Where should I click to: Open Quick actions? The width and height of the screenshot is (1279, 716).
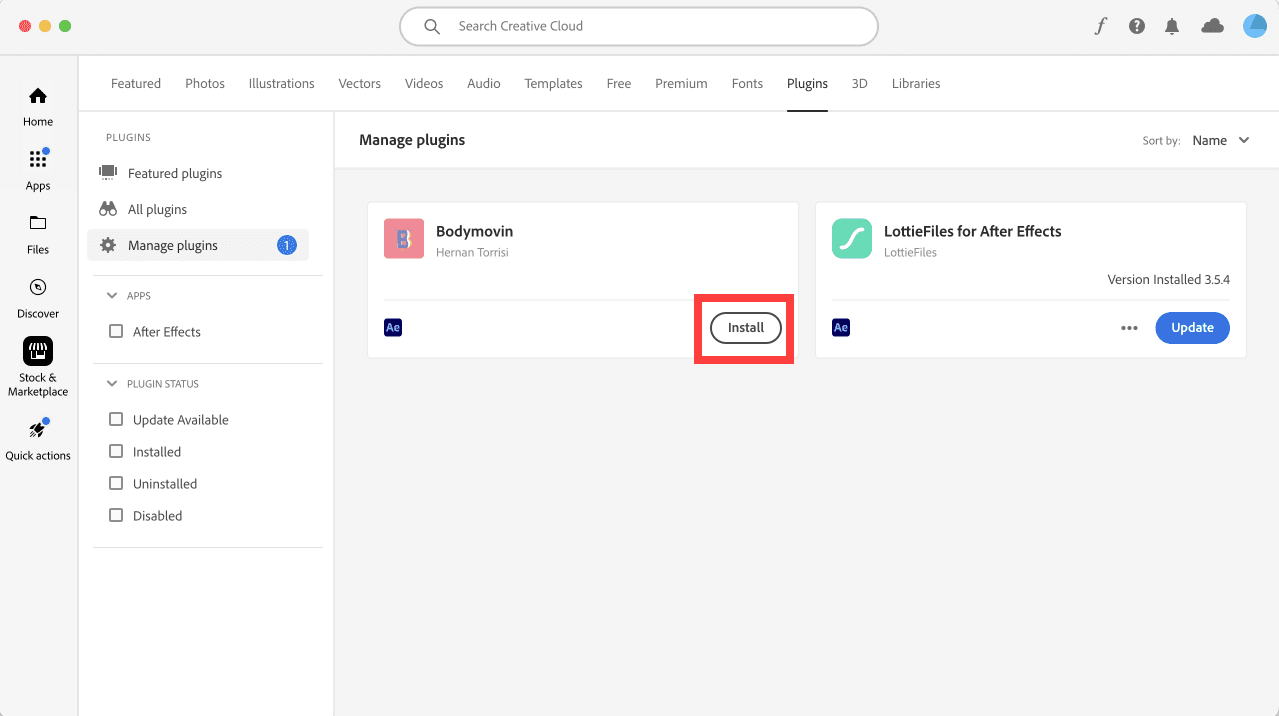point(38,440)
